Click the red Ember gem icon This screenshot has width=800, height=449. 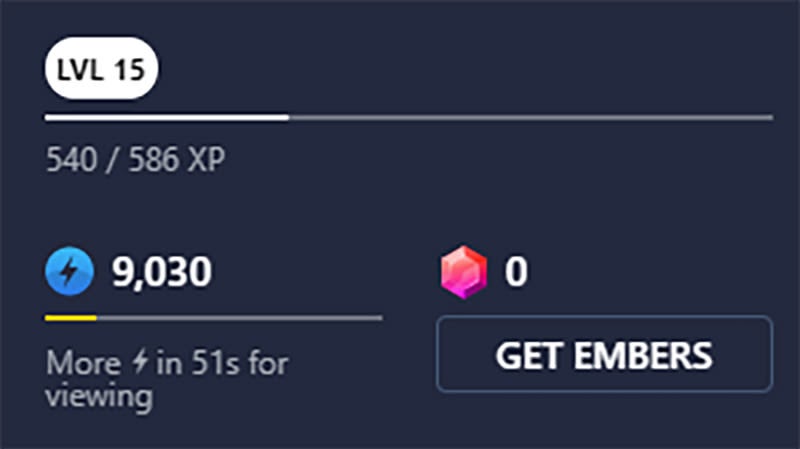pos(464,272)
